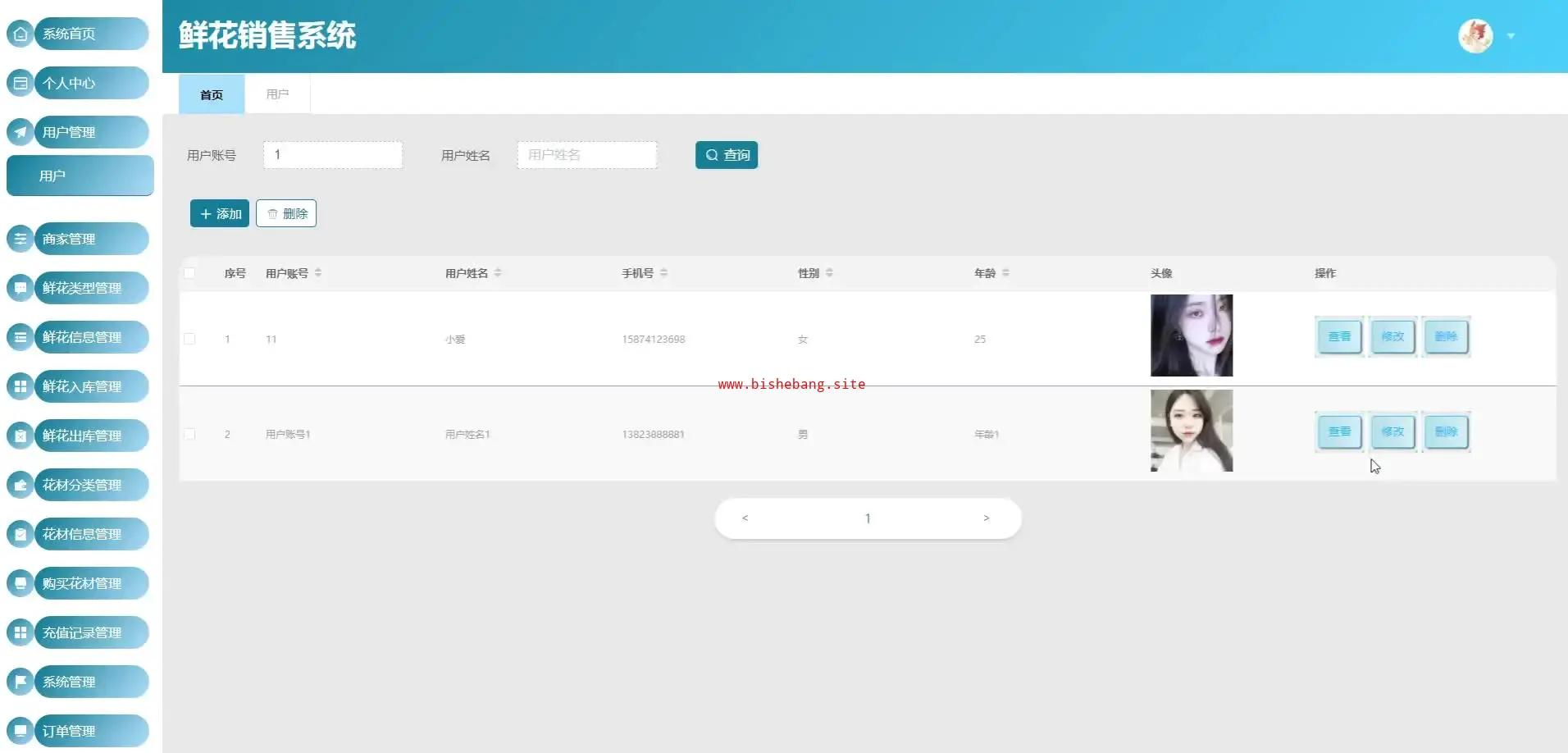1568x753 pixels.
Task: Click the grid icon beside 充值记录管理
Action: 21,632
